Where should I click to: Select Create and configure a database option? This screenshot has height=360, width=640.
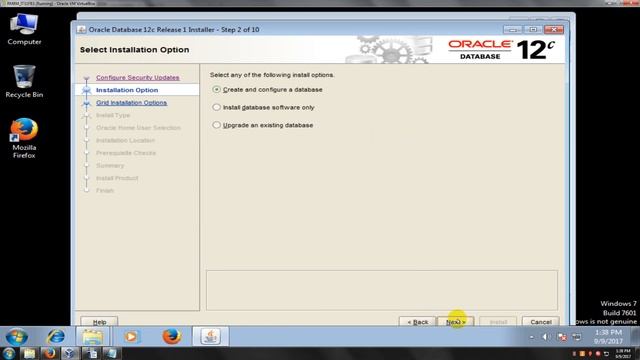[268, 89]
